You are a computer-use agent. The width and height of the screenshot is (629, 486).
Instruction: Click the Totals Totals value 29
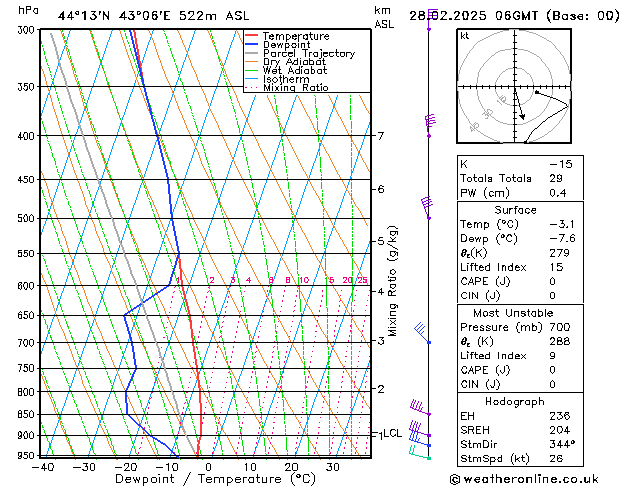[x=556, y=178]
